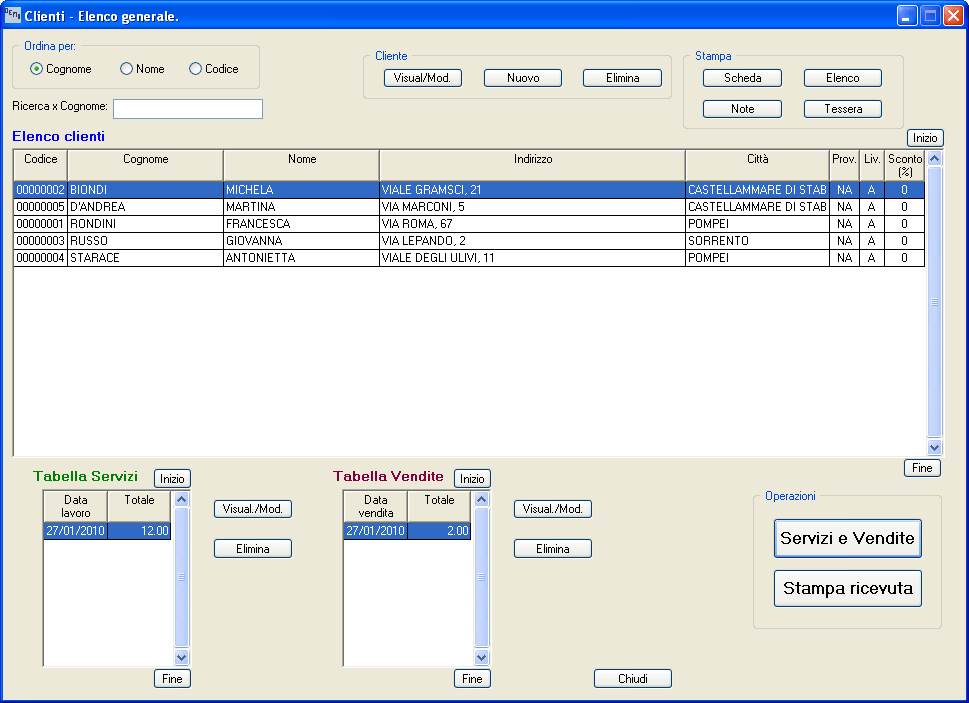Print the client Scheda

pos(742,78)
